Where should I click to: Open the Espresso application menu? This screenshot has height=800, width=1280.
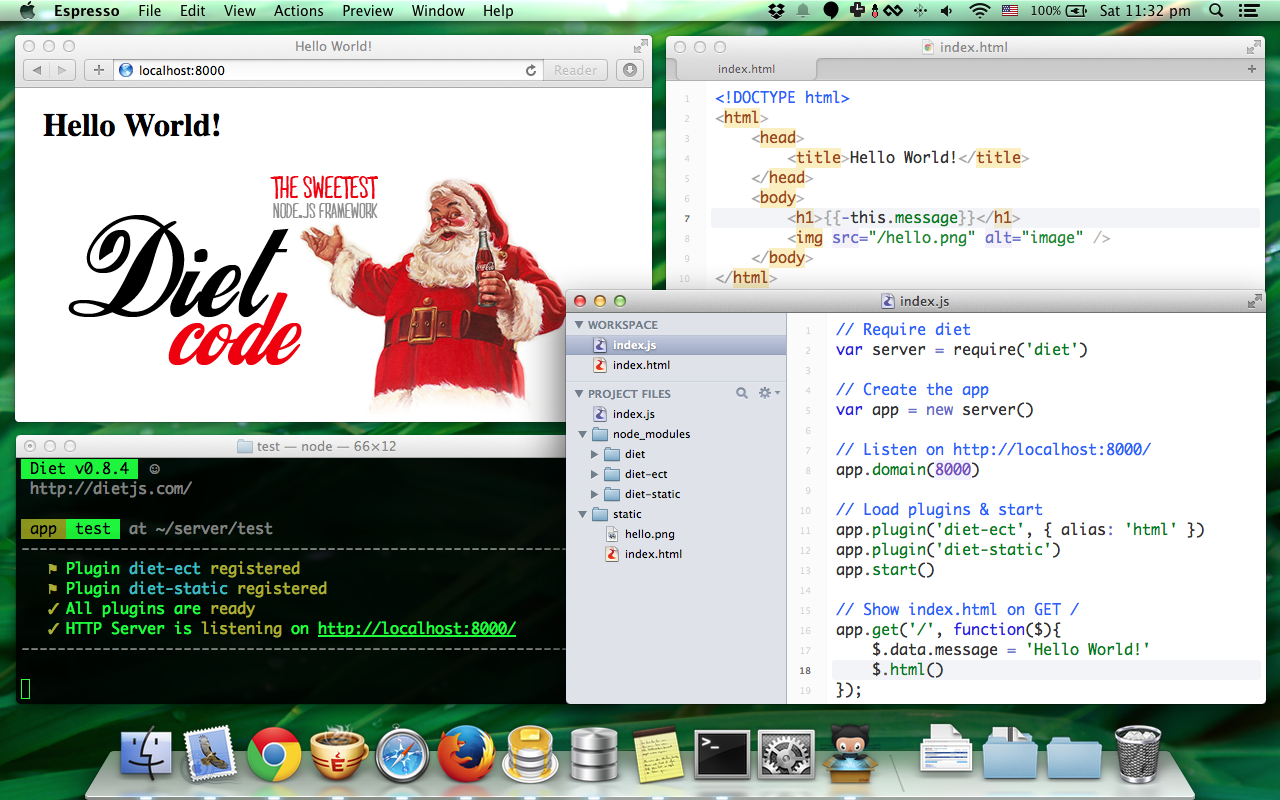(87, 11)
